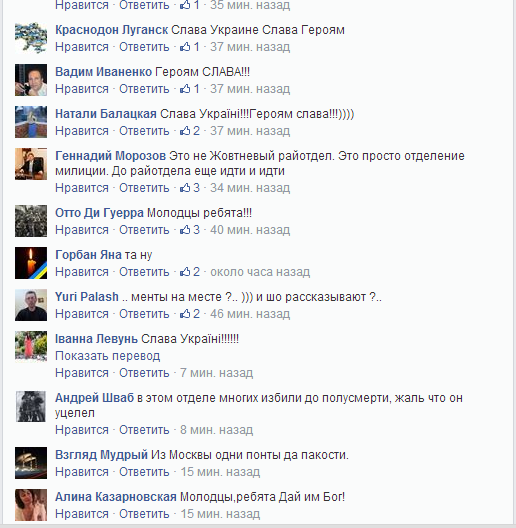Screen dimensions: 516x528
Task: Open Краснодон Луганск map avatar
Action: [x=31, y=38]
